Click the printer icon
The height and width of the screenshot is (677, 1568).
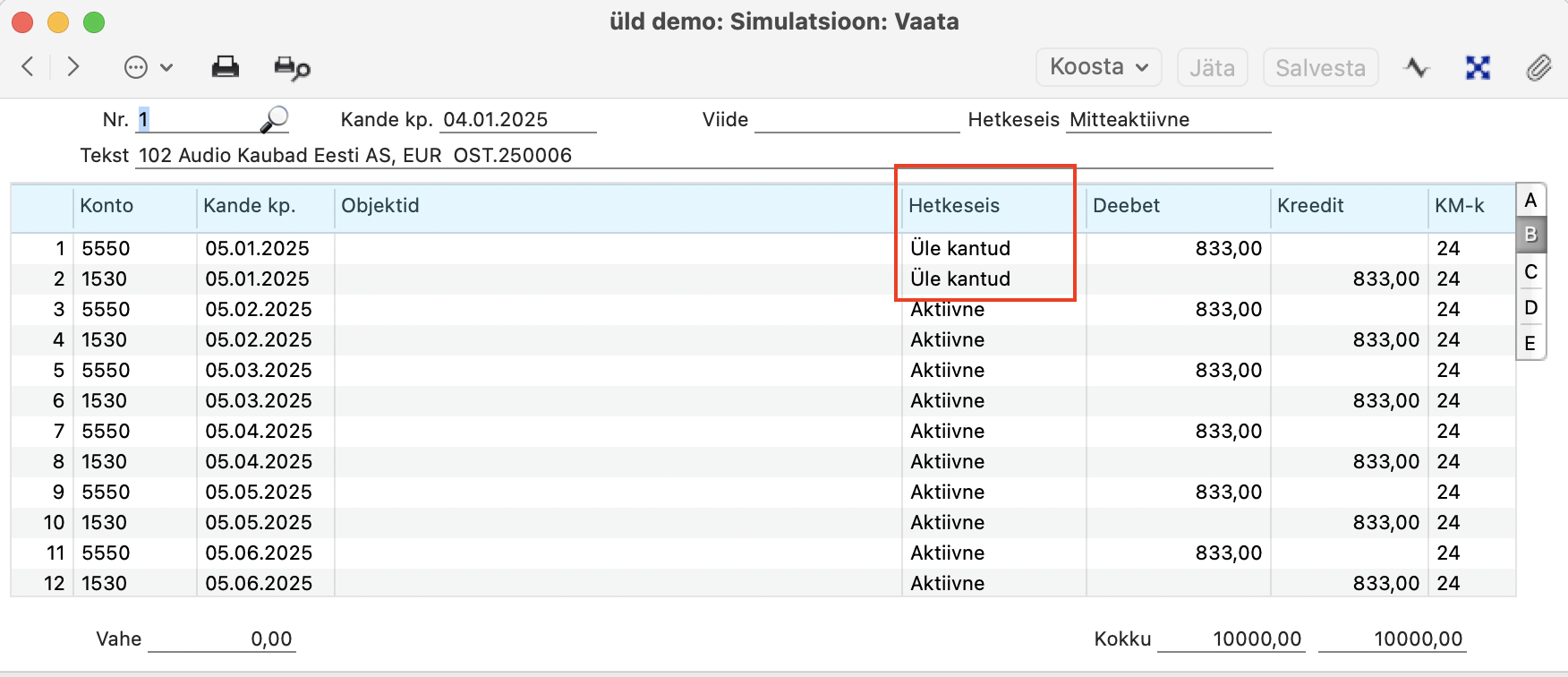click(x=225, y=67)
